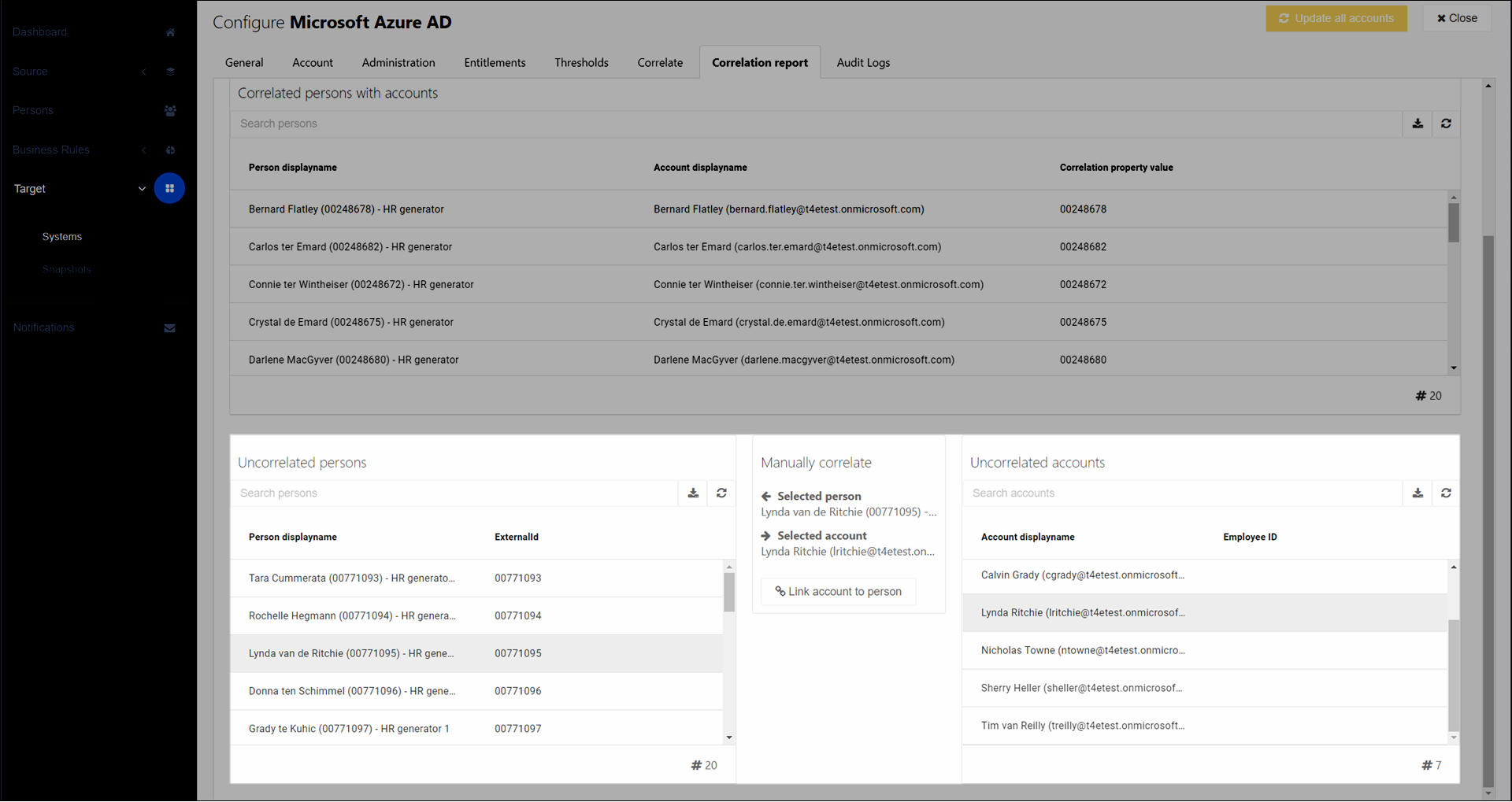Select Grady te Kuhic person row
The image size is (1512, 802).
pos(476,729)
